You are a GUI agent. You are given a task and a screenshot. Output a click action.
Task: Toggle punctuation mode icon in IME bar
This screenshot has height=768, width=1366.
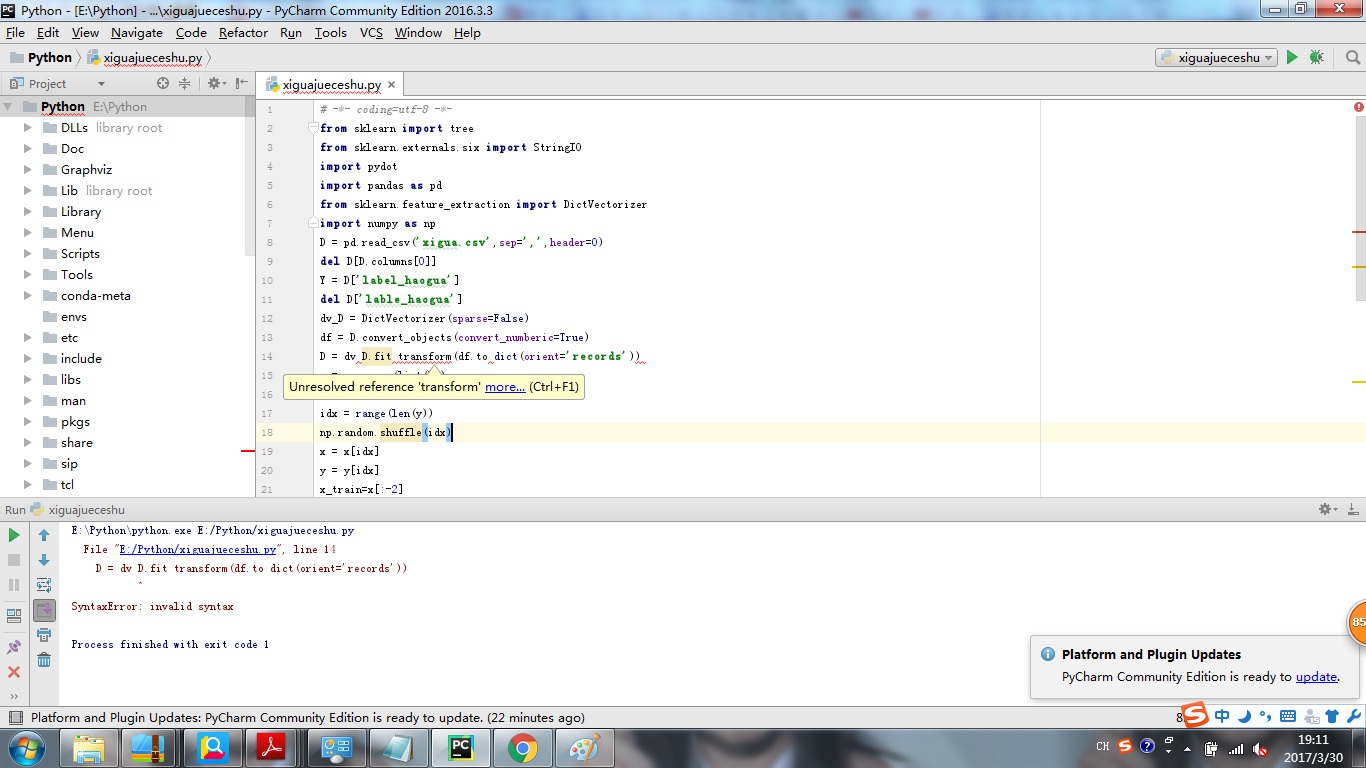tap(1265, 716)
